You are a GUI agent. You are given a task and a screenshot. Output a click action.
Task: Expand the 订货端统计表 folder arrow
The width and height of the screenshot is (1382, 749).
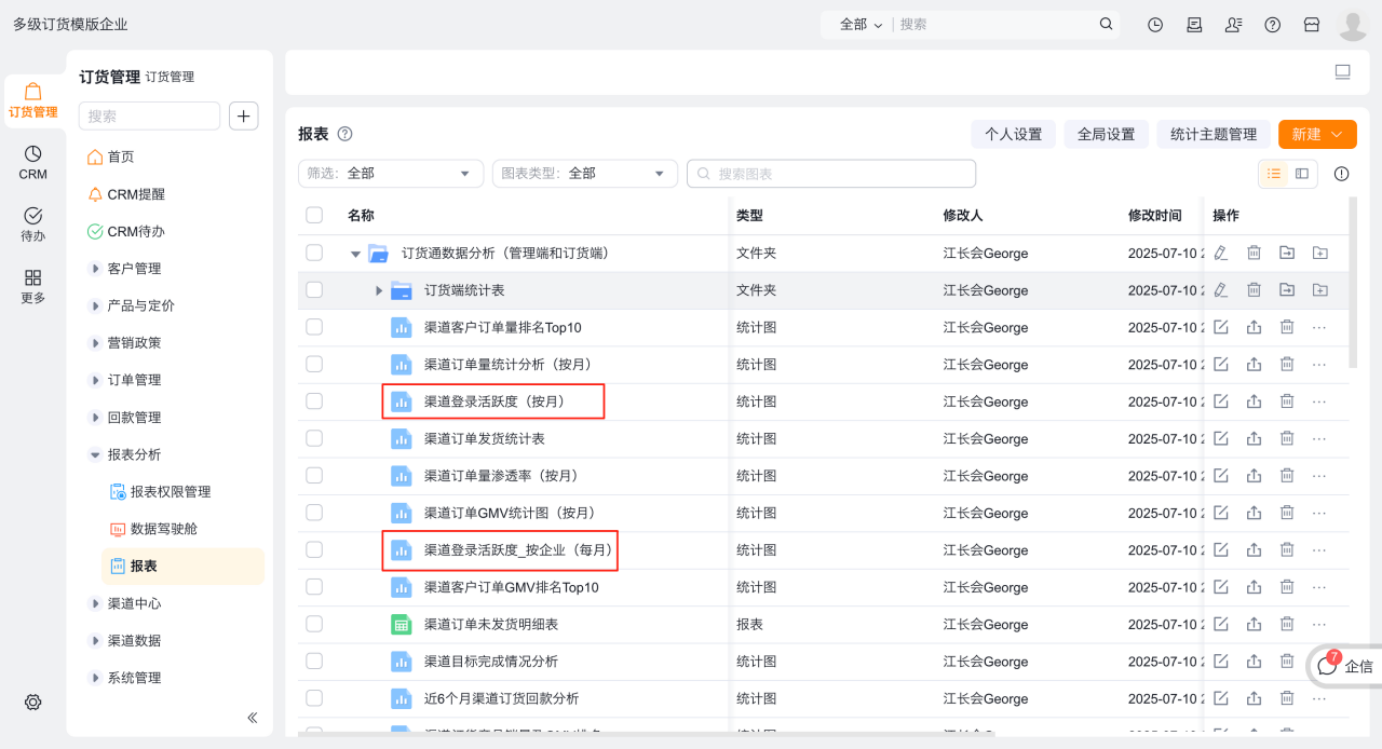(x=379, y=291)
